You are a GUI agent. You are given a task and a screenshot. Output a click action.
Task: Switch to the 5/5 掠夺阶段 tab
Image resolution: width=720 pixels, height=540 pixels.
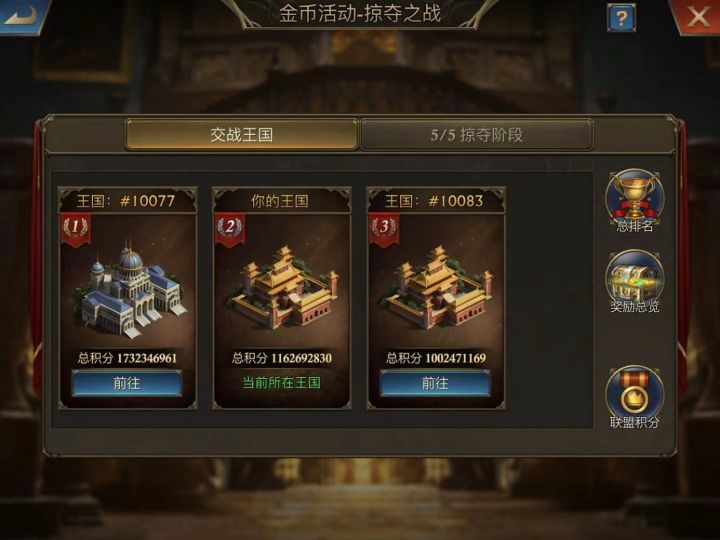[x=477, y=135]
